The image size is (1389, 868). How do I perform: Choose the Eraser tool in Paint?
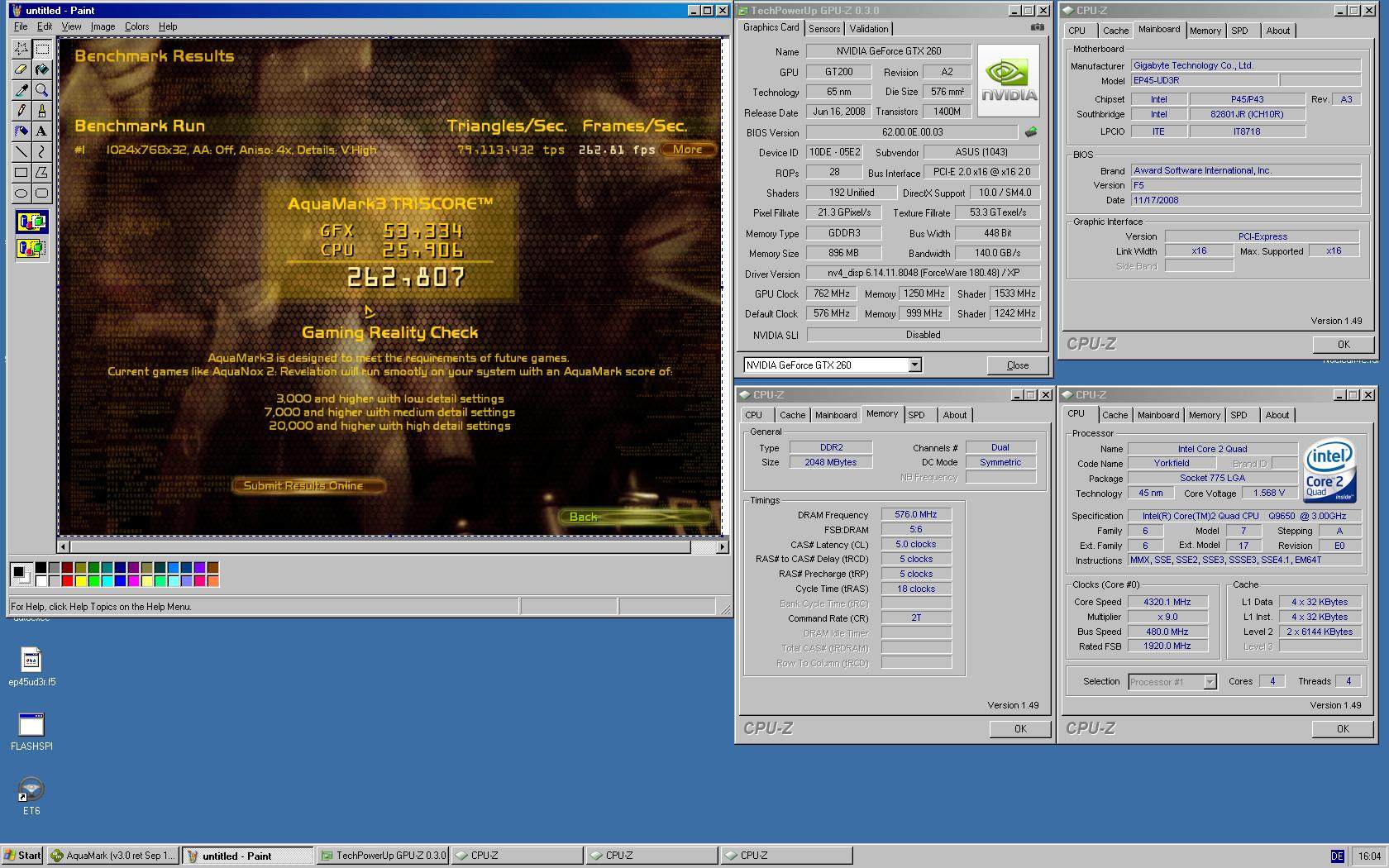coord(21,69)
